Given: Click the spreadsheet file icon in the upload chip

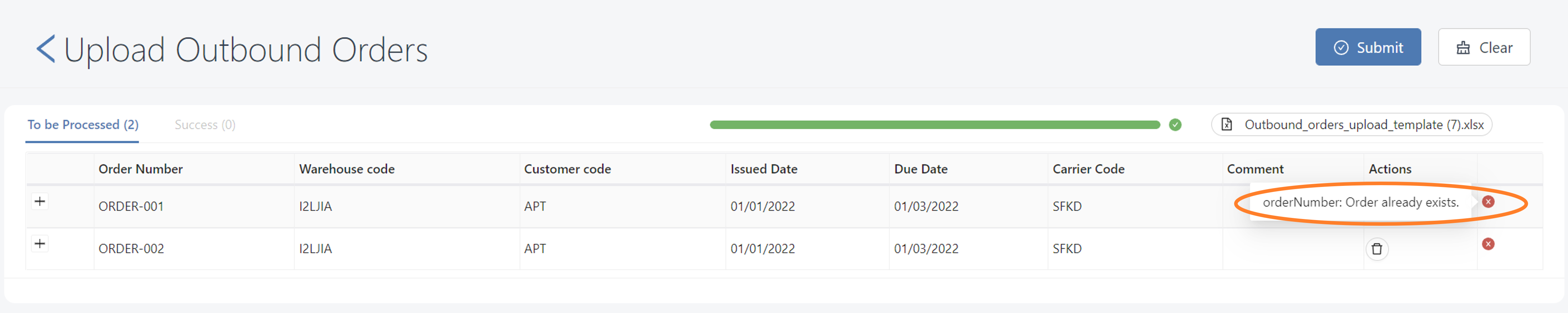Looking at the screenshot, I should (1227, 125).
